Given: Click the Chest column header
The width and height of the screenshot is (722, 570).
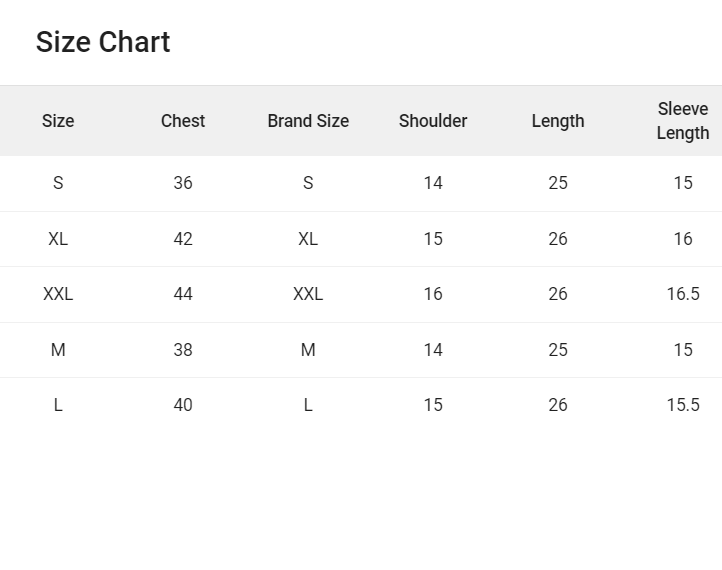Looking at the screenshot, I should point(183,121).
